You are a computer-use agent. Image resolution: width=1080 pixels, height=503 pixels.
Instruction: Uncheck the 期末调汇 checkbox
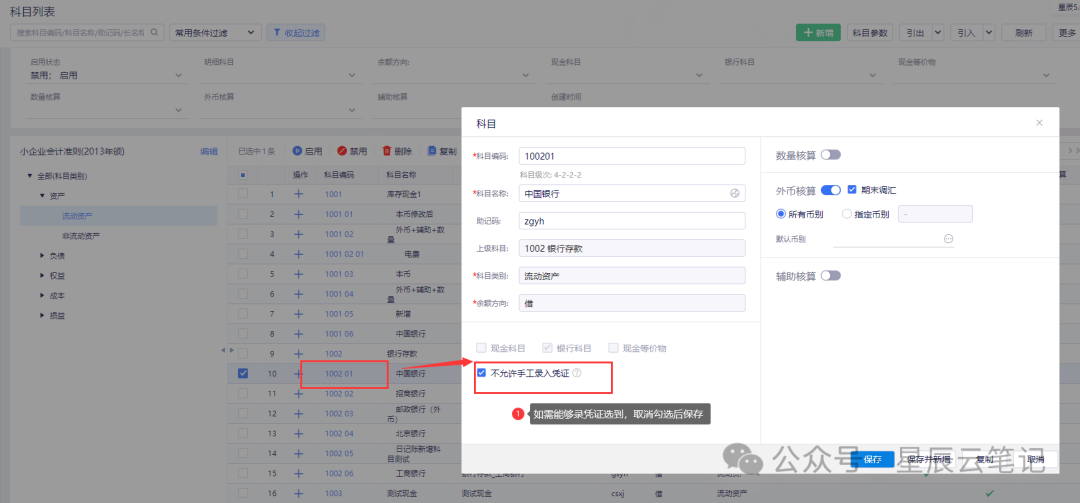point(852,189)
